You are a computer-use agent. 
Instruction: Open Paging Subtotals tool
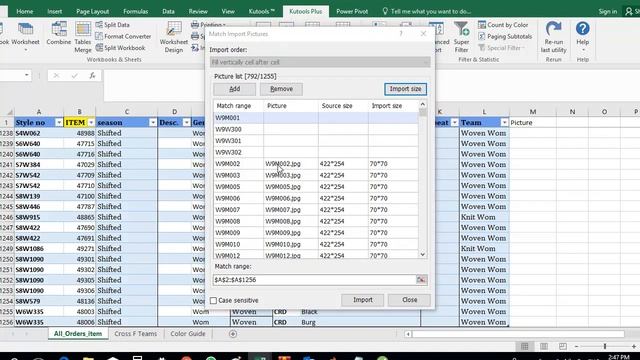[x=505, y=36]
